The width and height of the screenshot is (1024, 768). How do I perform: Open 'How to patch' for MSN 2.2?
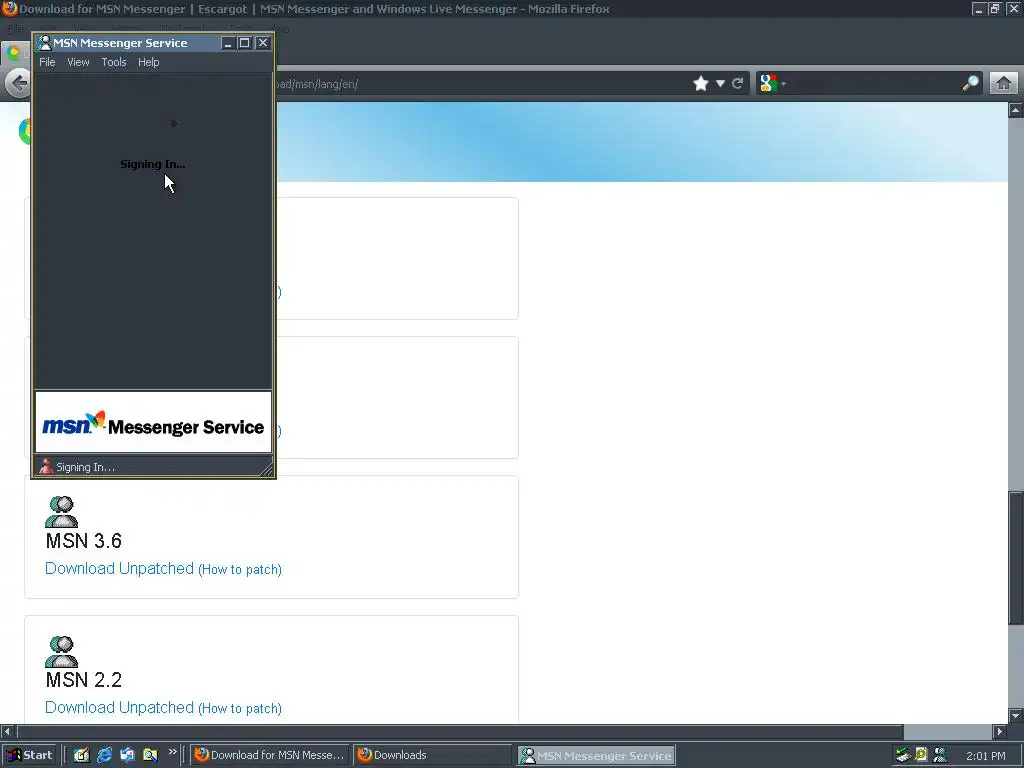point(240,709)
